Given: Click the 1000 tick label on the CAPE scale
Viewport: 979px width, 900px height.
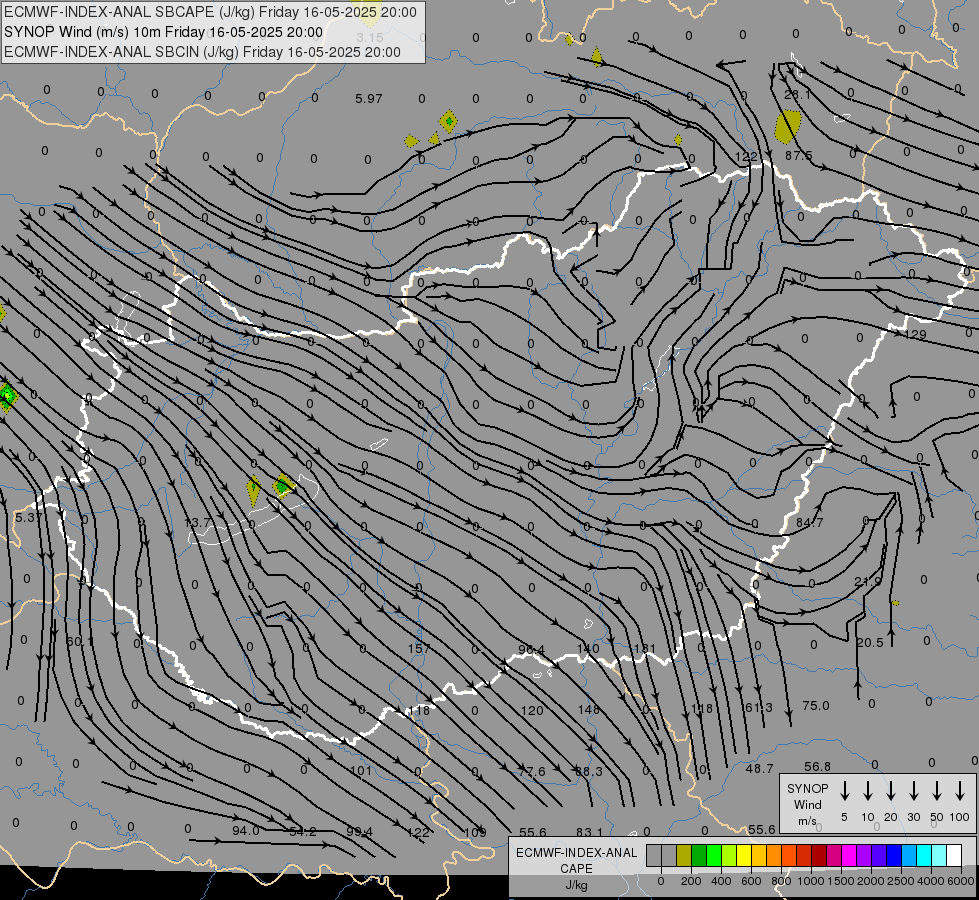Looking at the screenshot, I should (810, 881).
